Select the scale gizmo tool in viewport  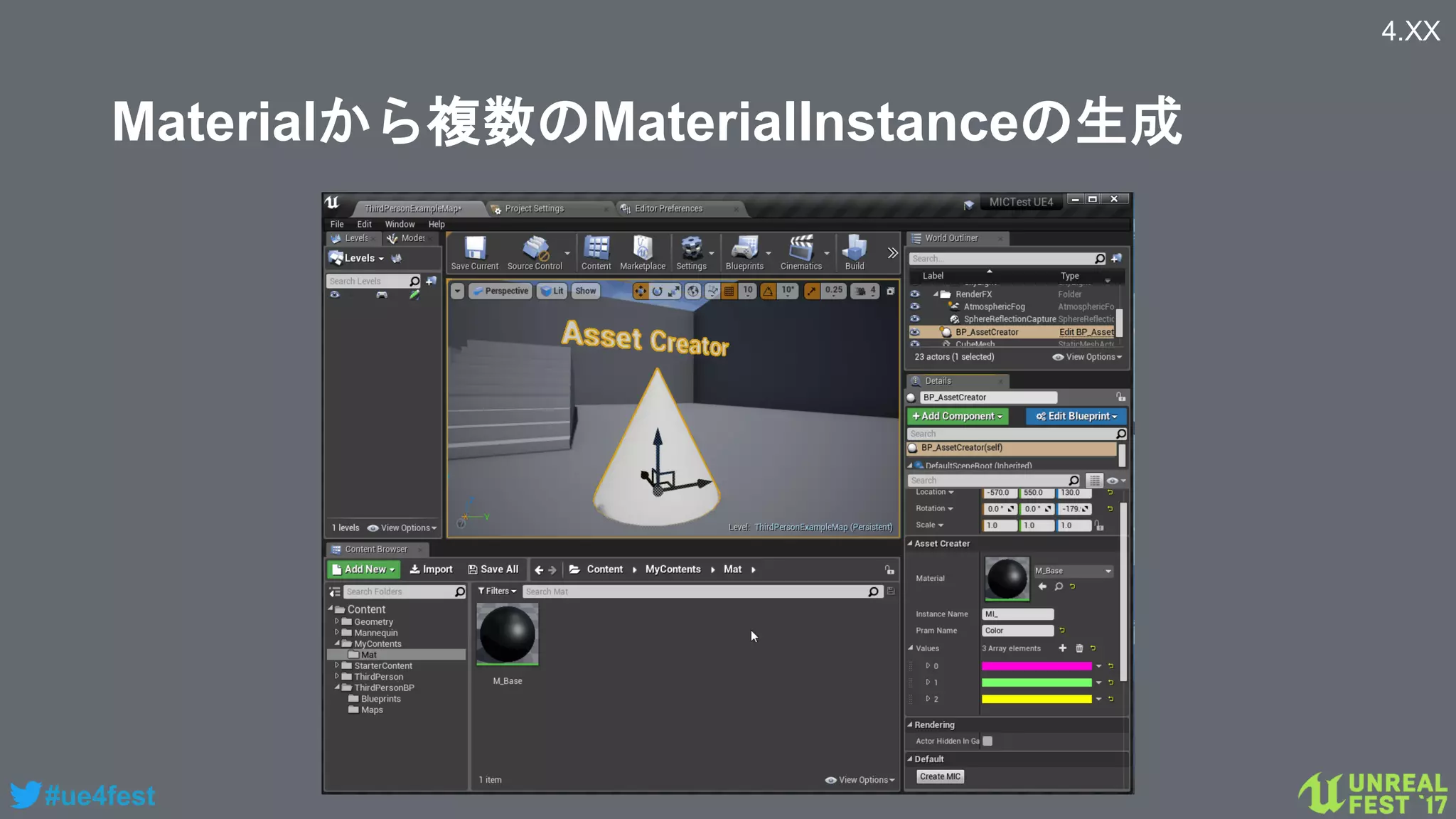(x=674, y=291)
